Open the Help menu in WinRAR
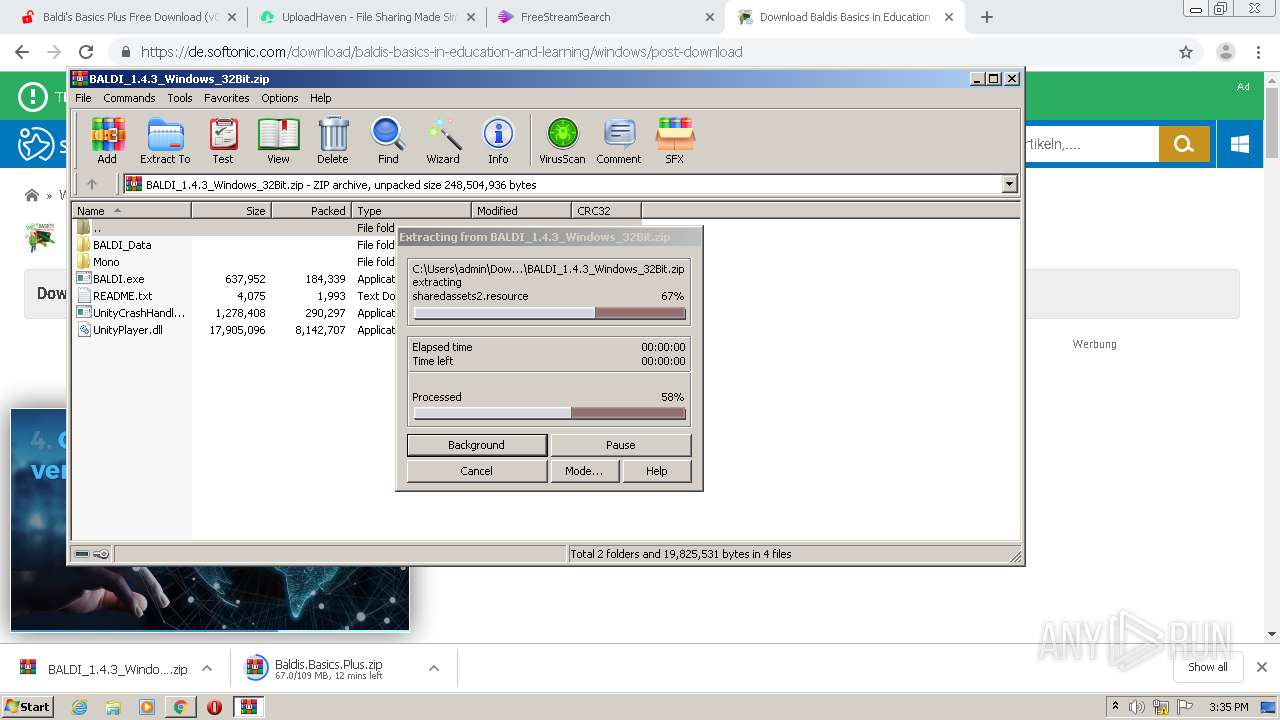Image resolution: width=1280 pixels, height=720 pixels. pyautogui.click(x=320, y=98)
